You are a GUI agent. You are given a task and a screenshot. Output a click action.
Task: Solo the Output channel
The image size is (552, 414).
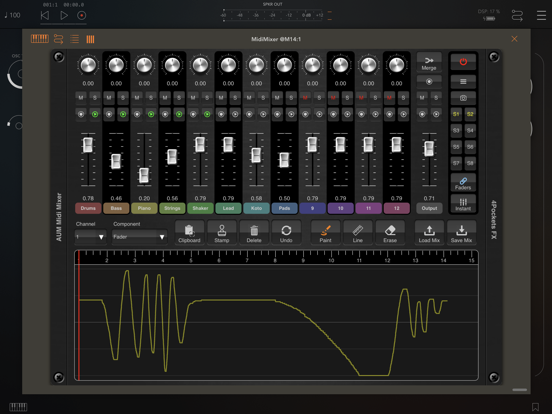coord(436,98)
